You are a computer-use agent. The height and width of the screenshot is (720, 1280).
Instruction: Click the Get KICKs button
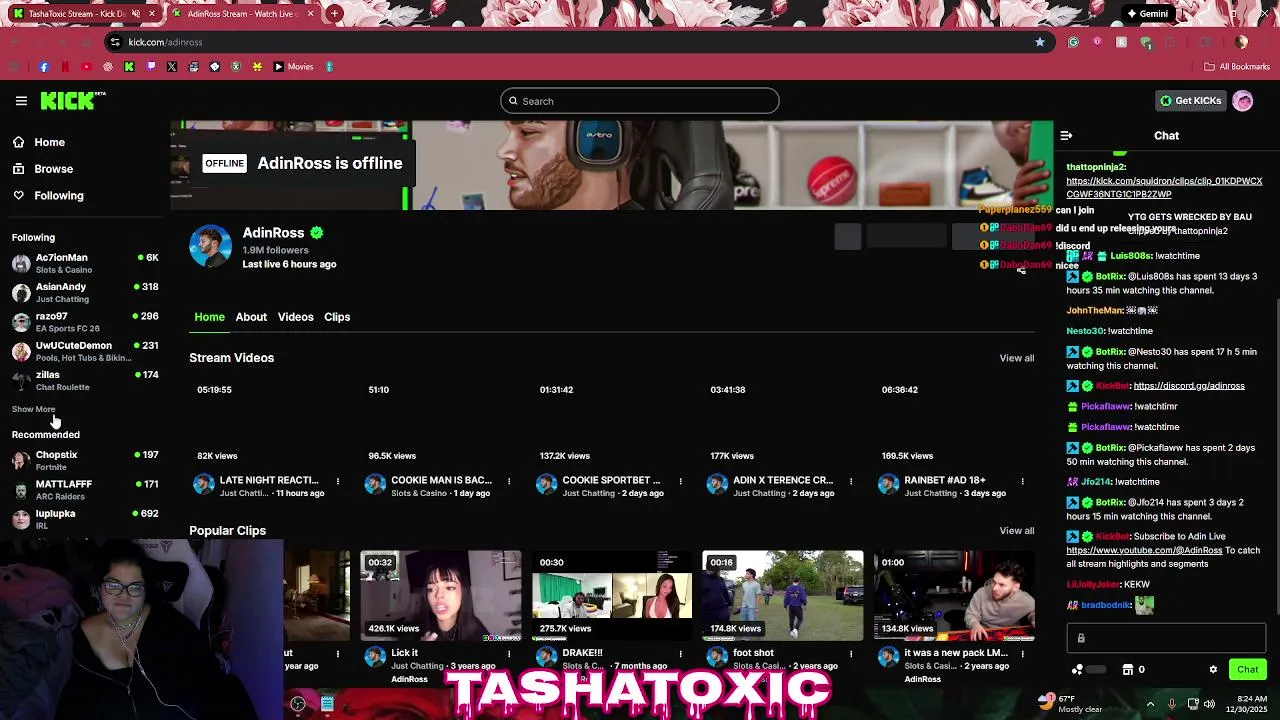pos(1190,101)
